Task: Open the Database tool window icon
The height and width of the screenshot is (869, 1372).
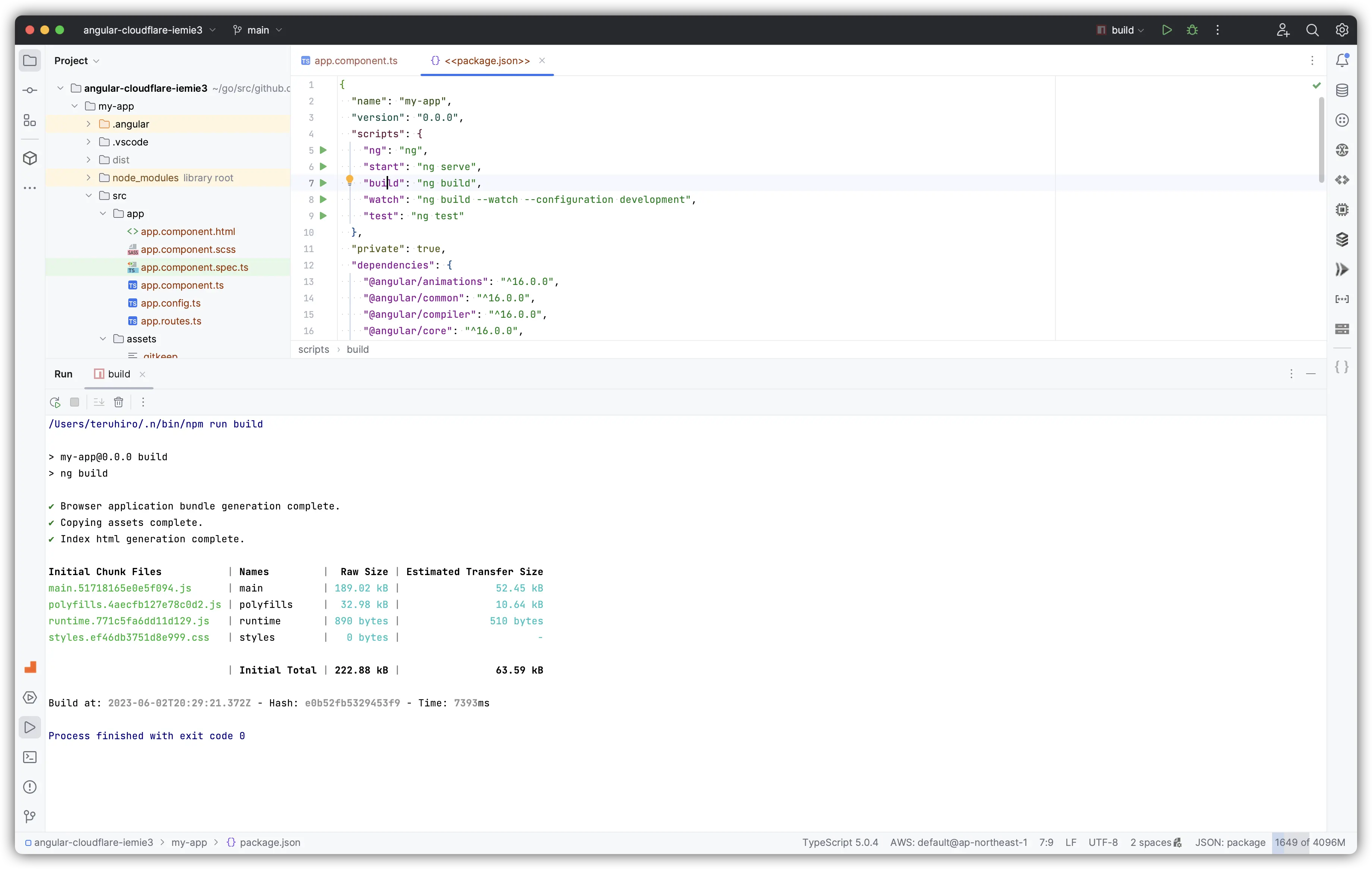Action: [x=1342, y=91]
